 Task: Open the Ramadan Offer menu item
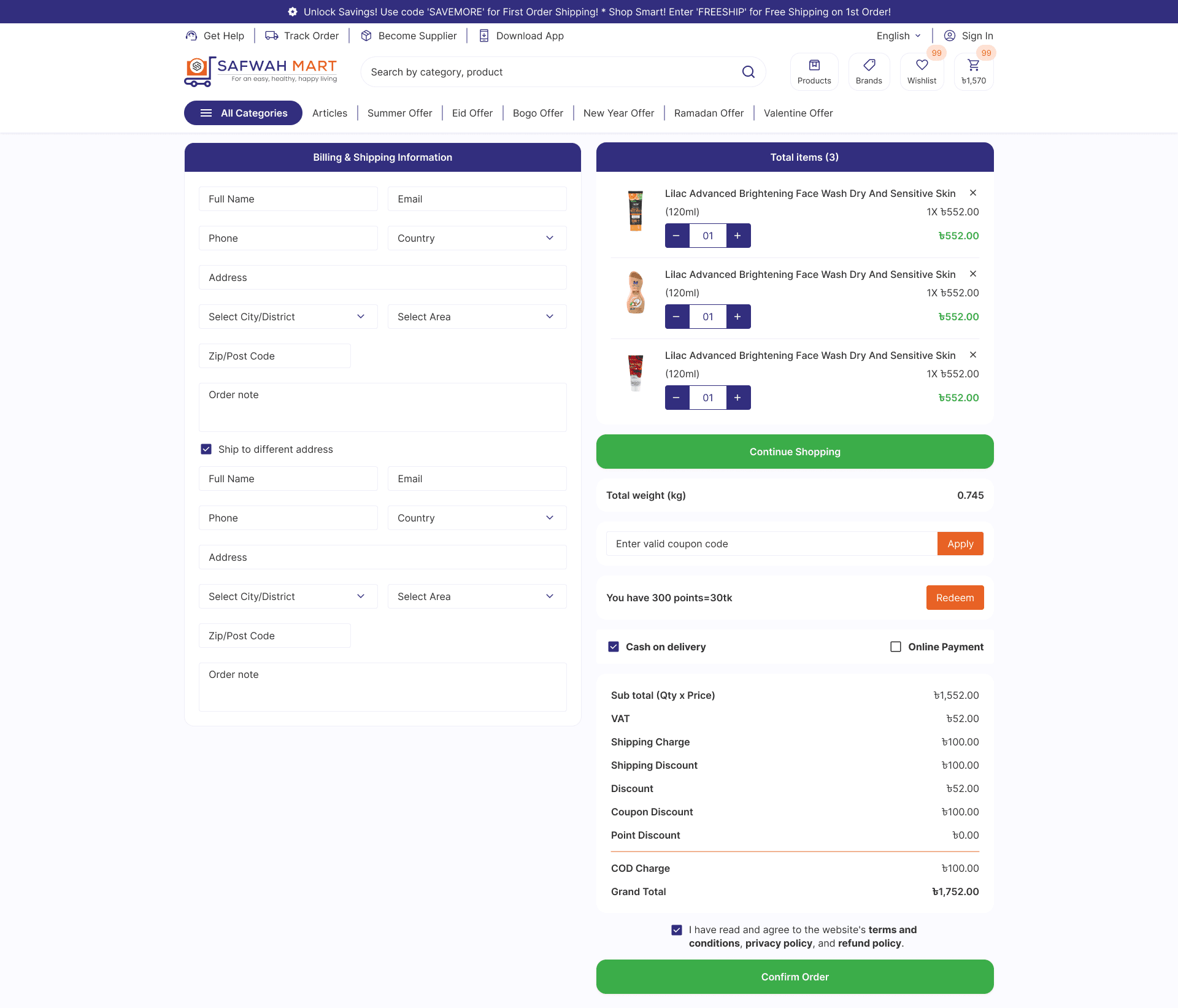pos(709,113)
